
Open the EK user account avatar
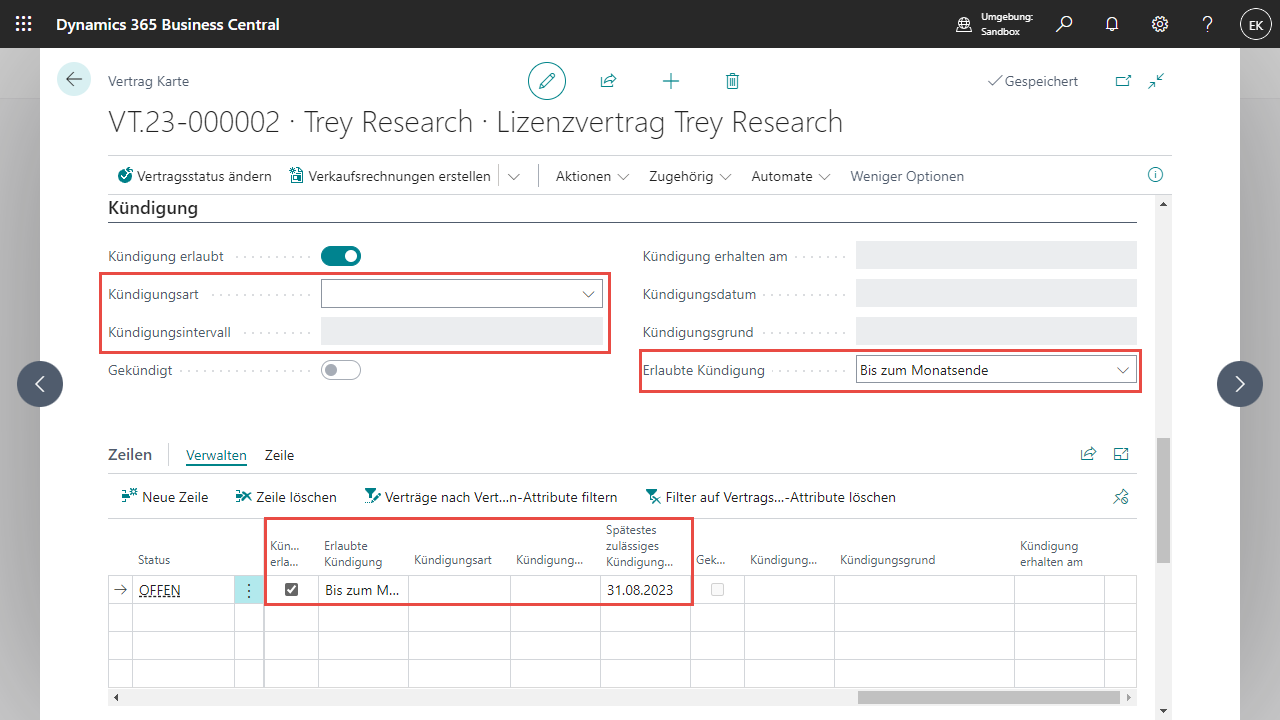1256,24
